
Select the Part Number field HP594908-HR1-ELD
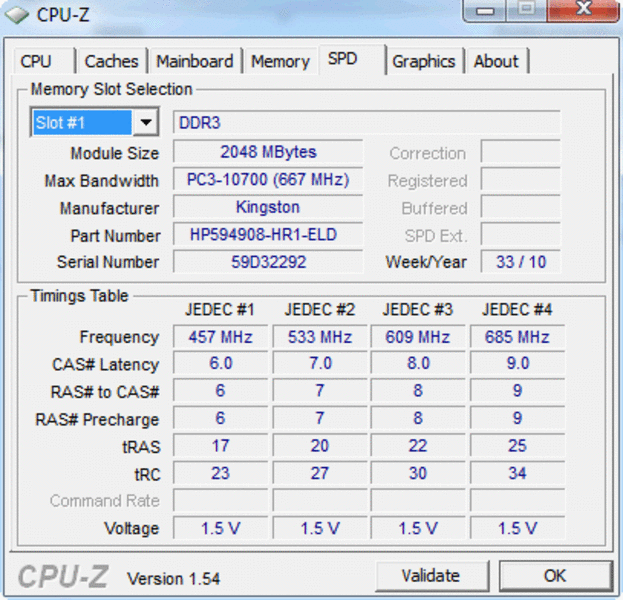pyautogui.click(x=267, y=235)
